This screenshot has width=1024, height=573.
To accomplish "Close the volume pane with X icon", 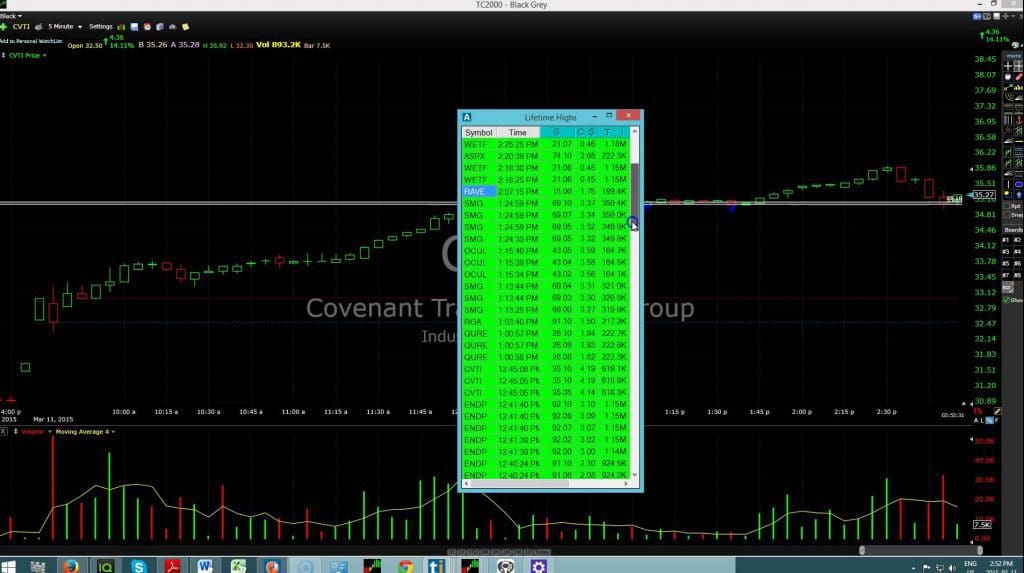I will 4,432.
